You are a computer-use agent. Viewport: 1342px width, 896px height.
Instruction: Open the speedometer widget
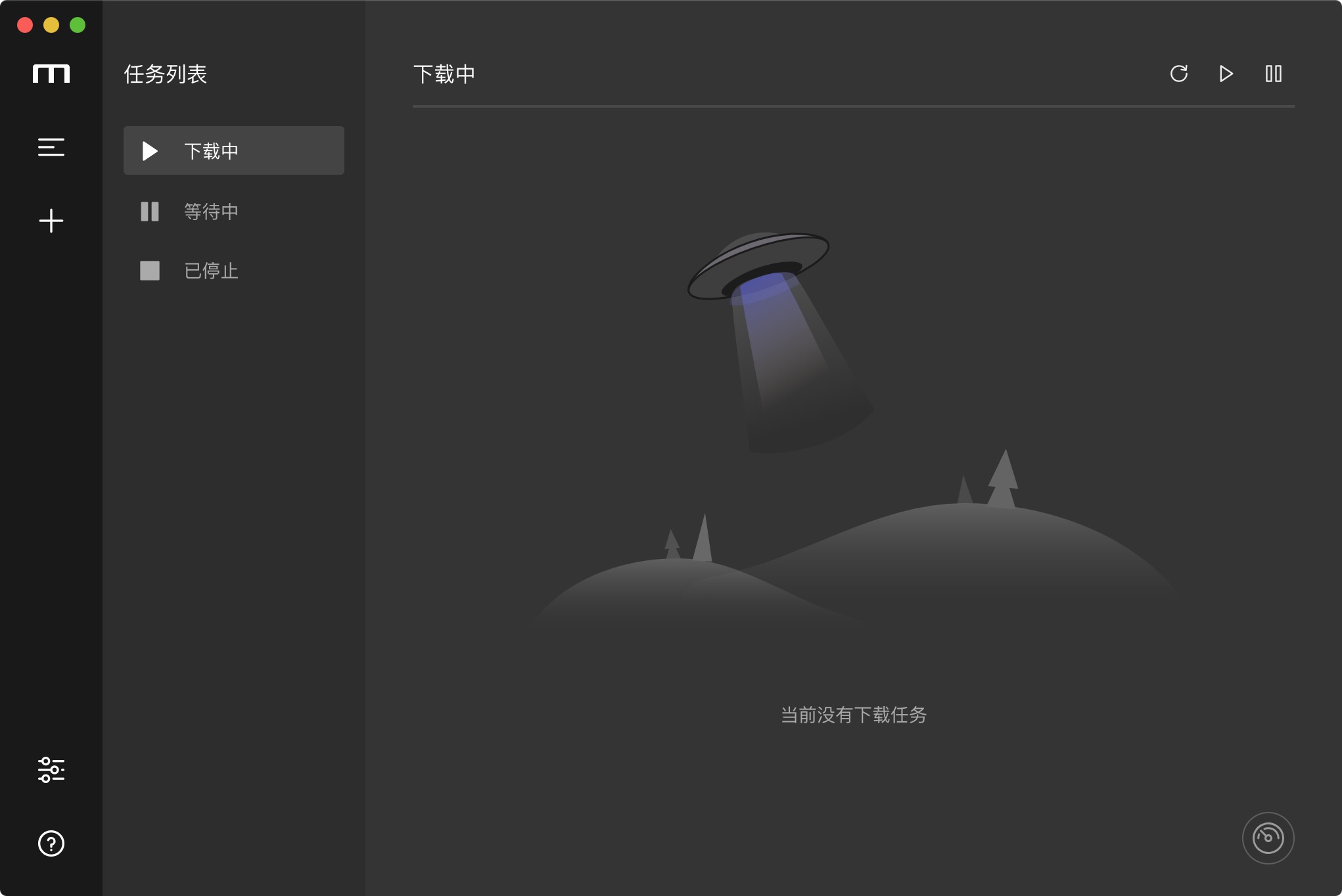pyautogui.click(x=1268, y=838)
